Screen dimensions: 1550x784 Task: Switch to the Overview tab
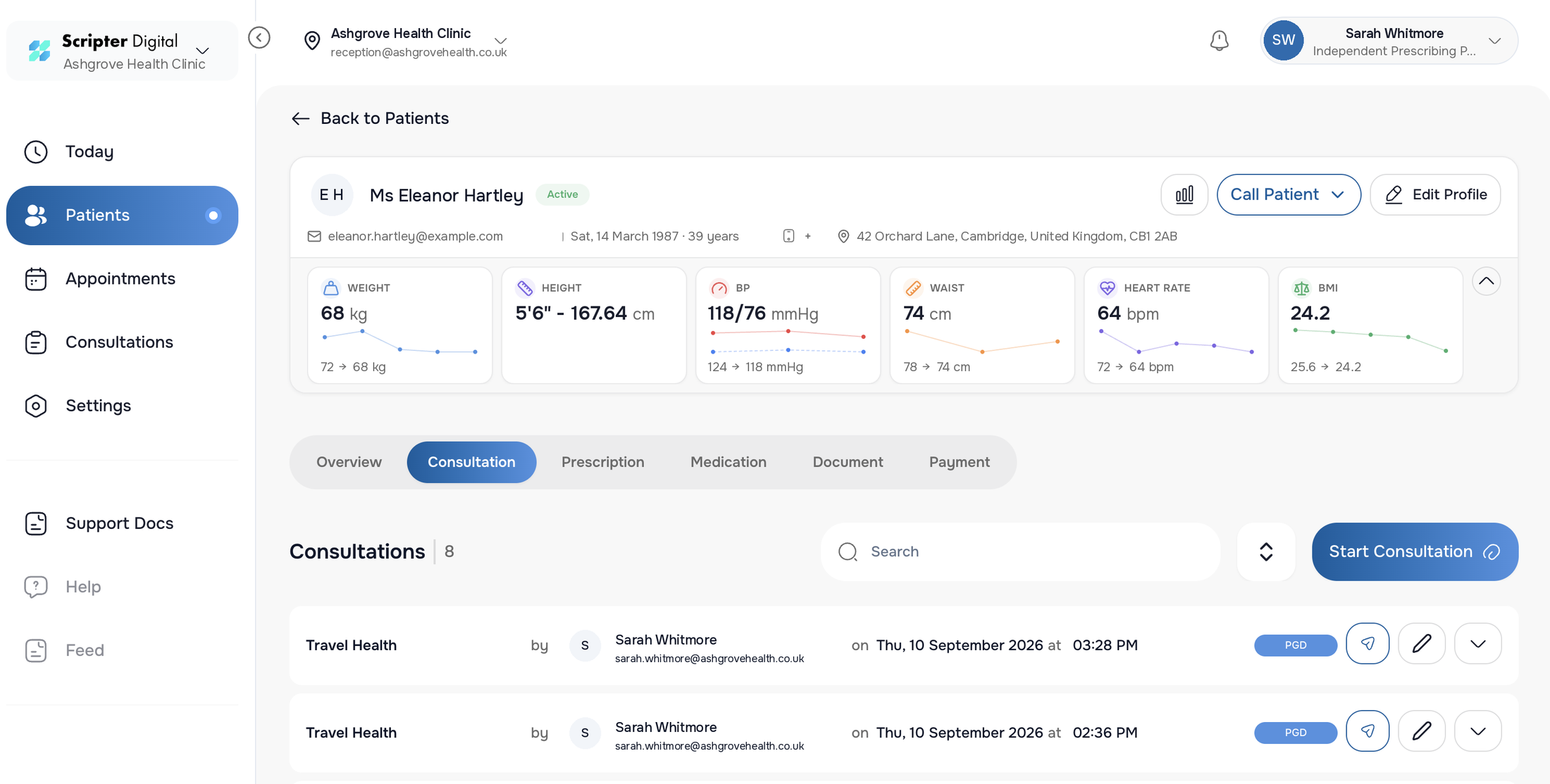(349, 462)
